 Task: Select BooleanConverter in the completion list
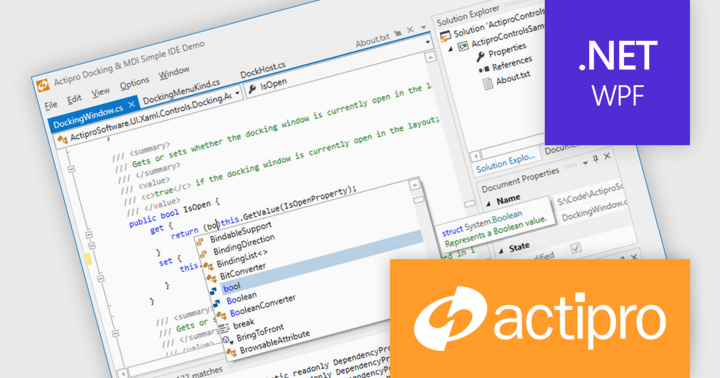263,306
